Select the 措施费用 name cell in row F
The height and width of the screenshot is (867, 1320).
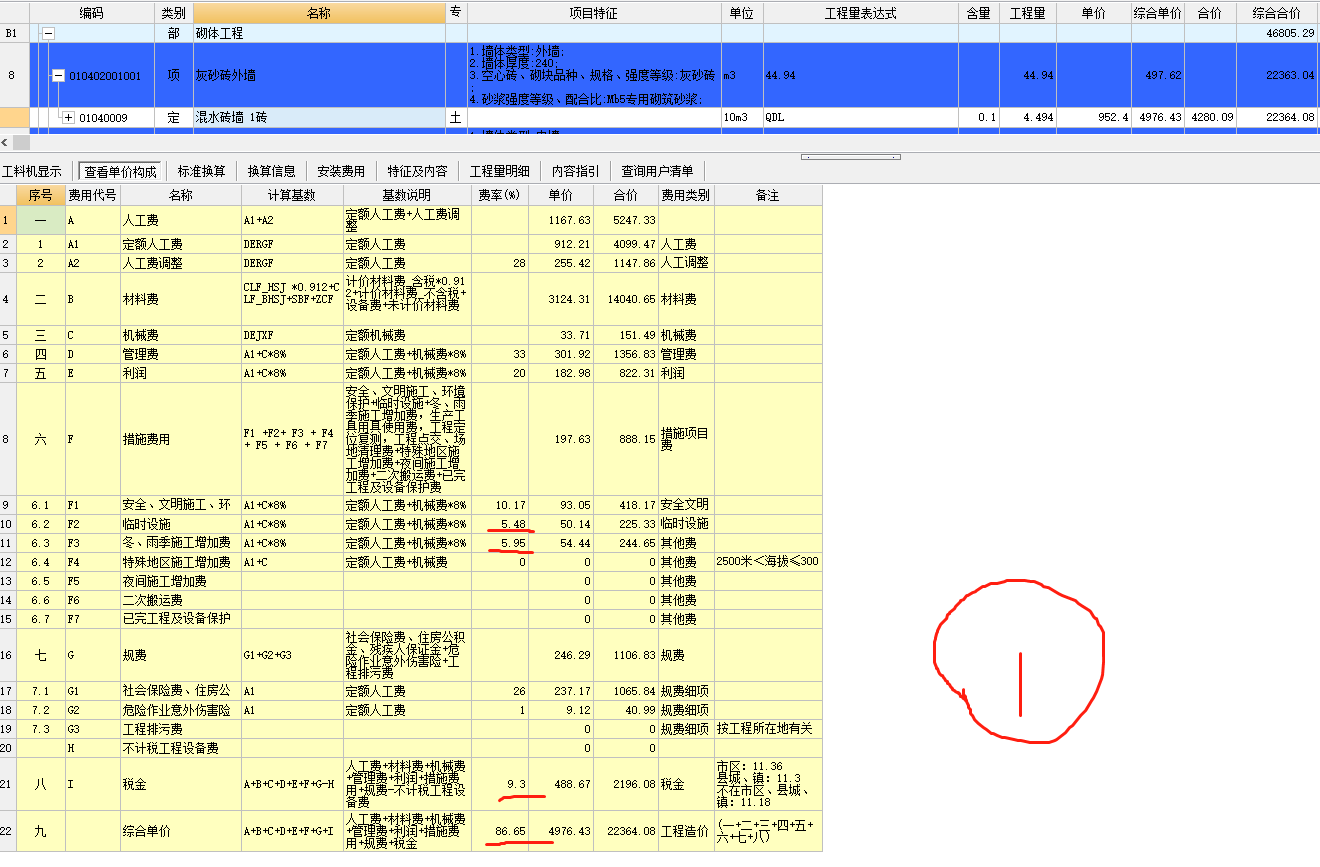coord(181,439)
